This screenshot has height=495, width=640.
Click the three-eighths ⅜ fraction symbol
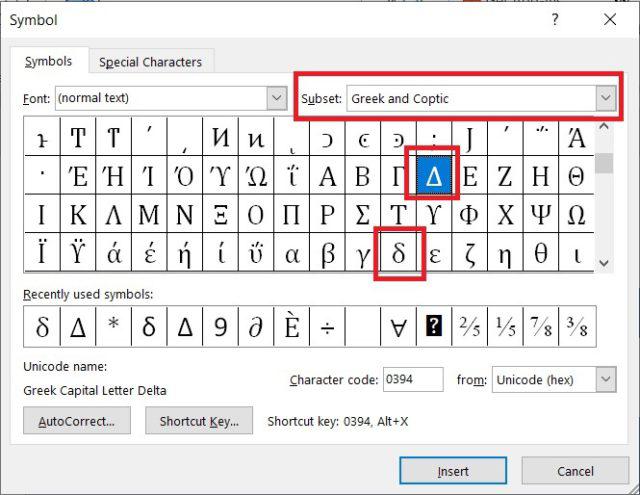[577, 326]
